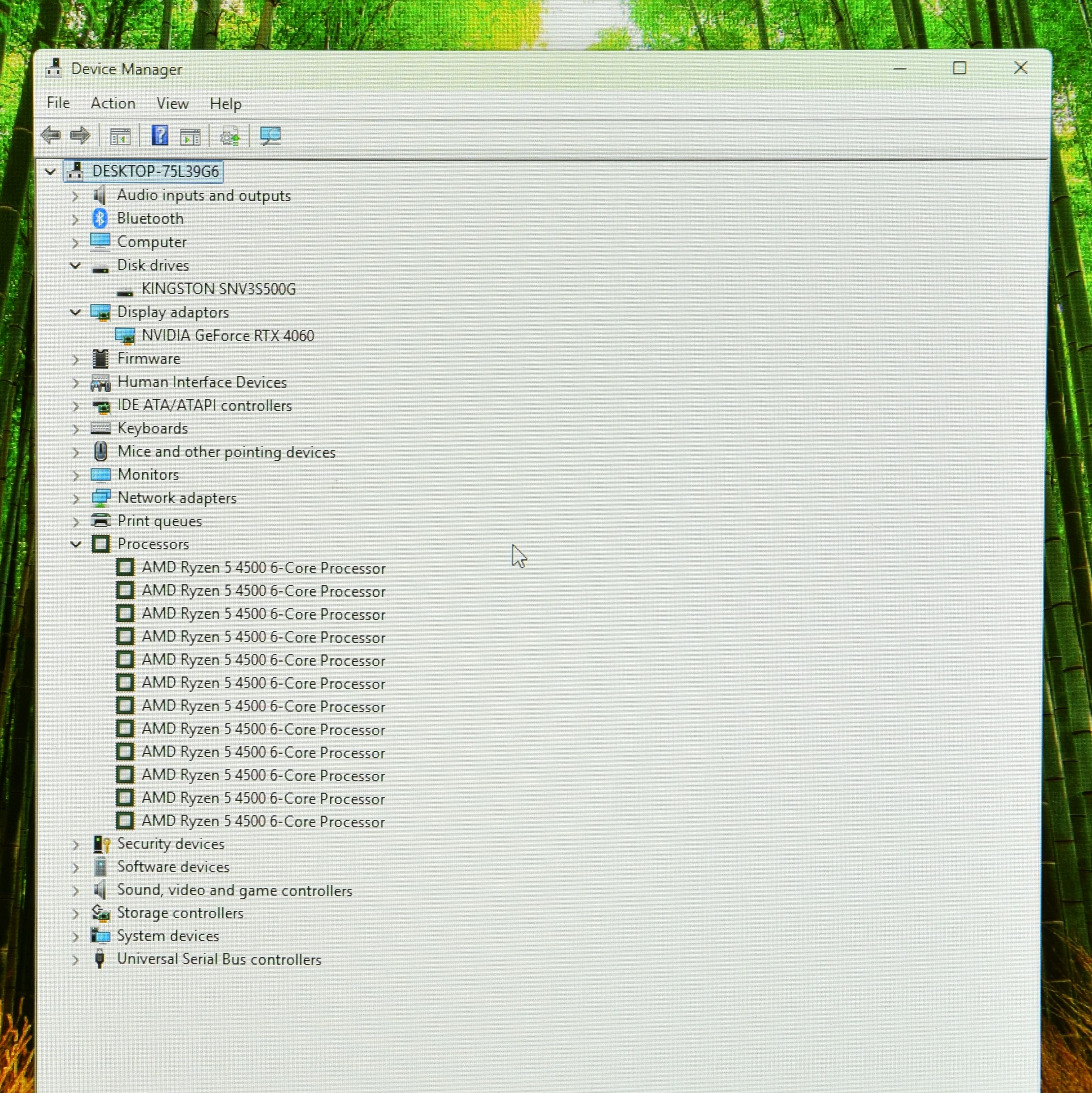Maximize the Device Manager window

click(960, 69)
